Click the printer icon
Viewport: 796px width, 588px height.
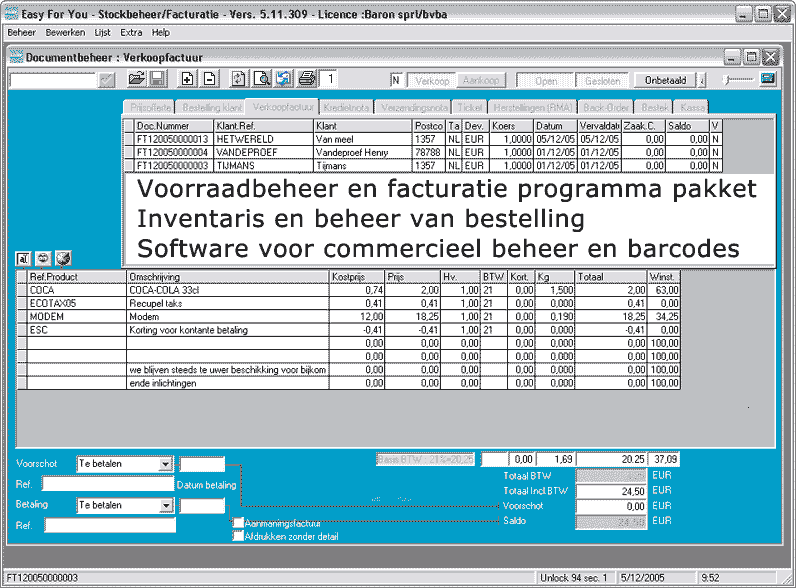tap(307, 79)
